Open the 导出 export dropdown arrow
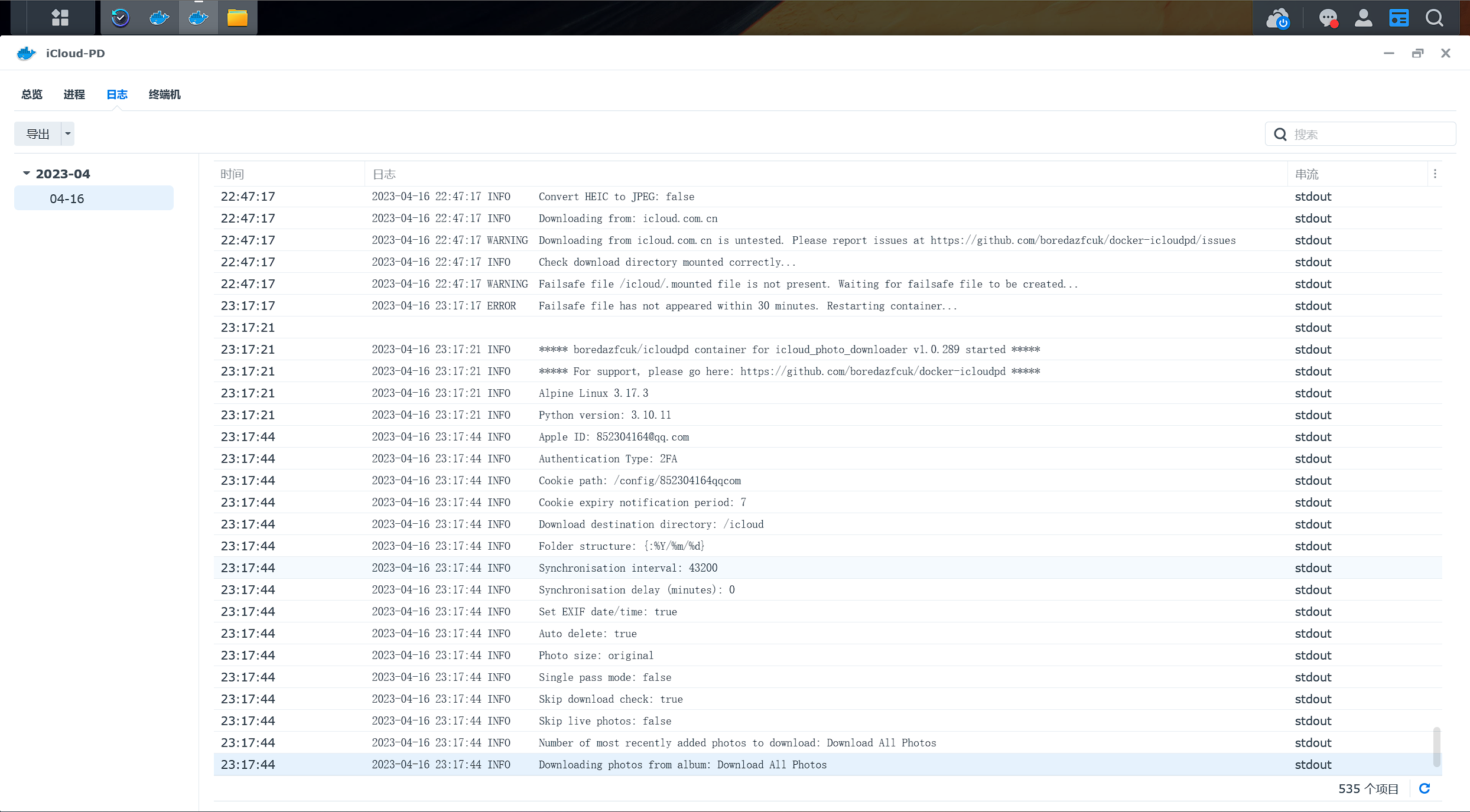The width and height of the screenshot is (1470, 812). point(67,133)
